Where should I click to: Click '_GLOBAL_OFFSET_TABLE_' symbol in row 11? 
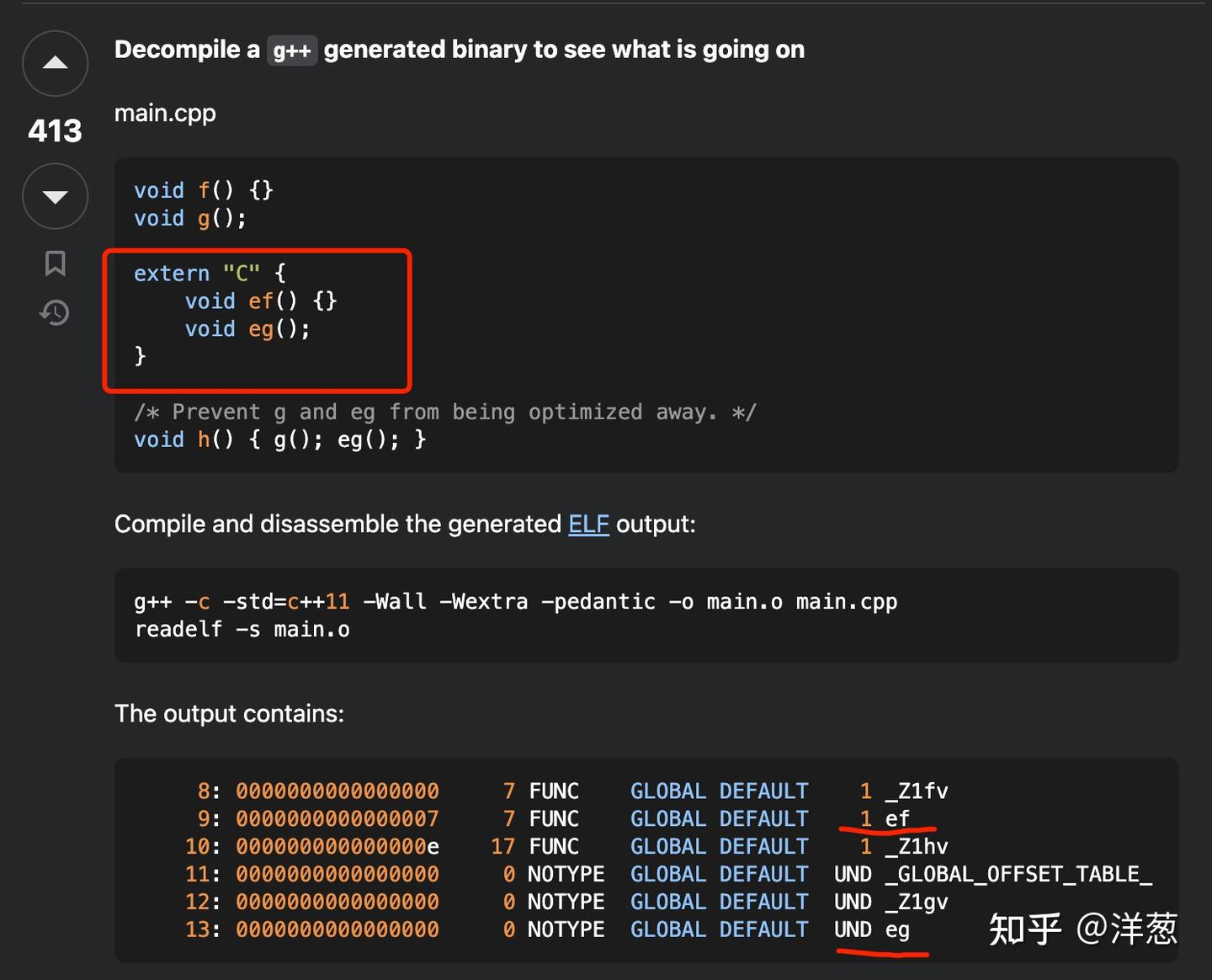(1018, 874)
